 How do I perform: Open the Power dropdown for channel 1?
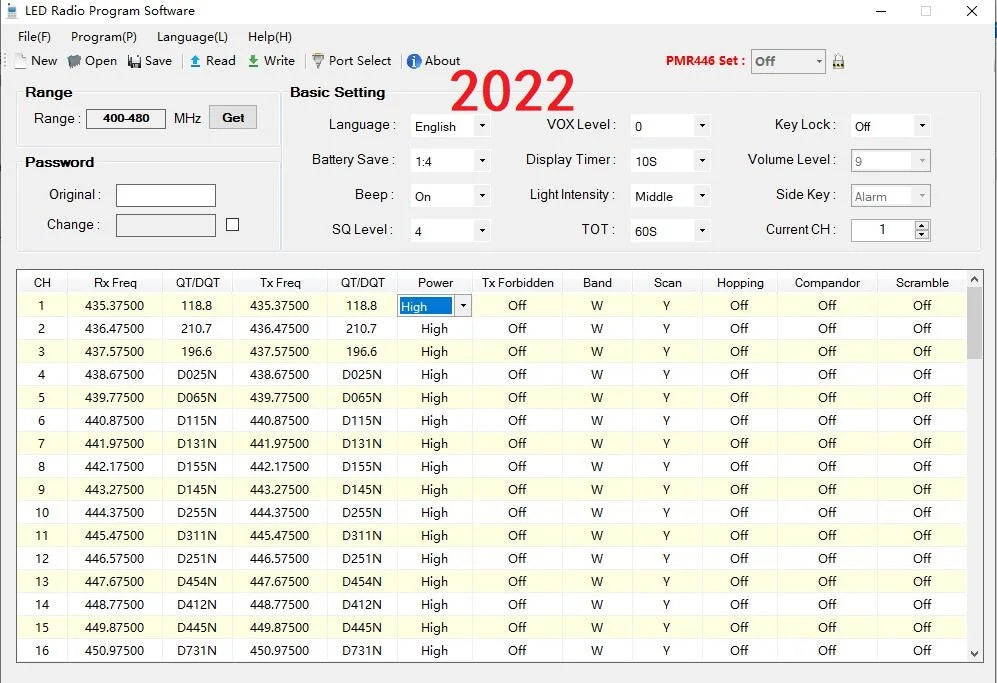[x=462, y=307]
